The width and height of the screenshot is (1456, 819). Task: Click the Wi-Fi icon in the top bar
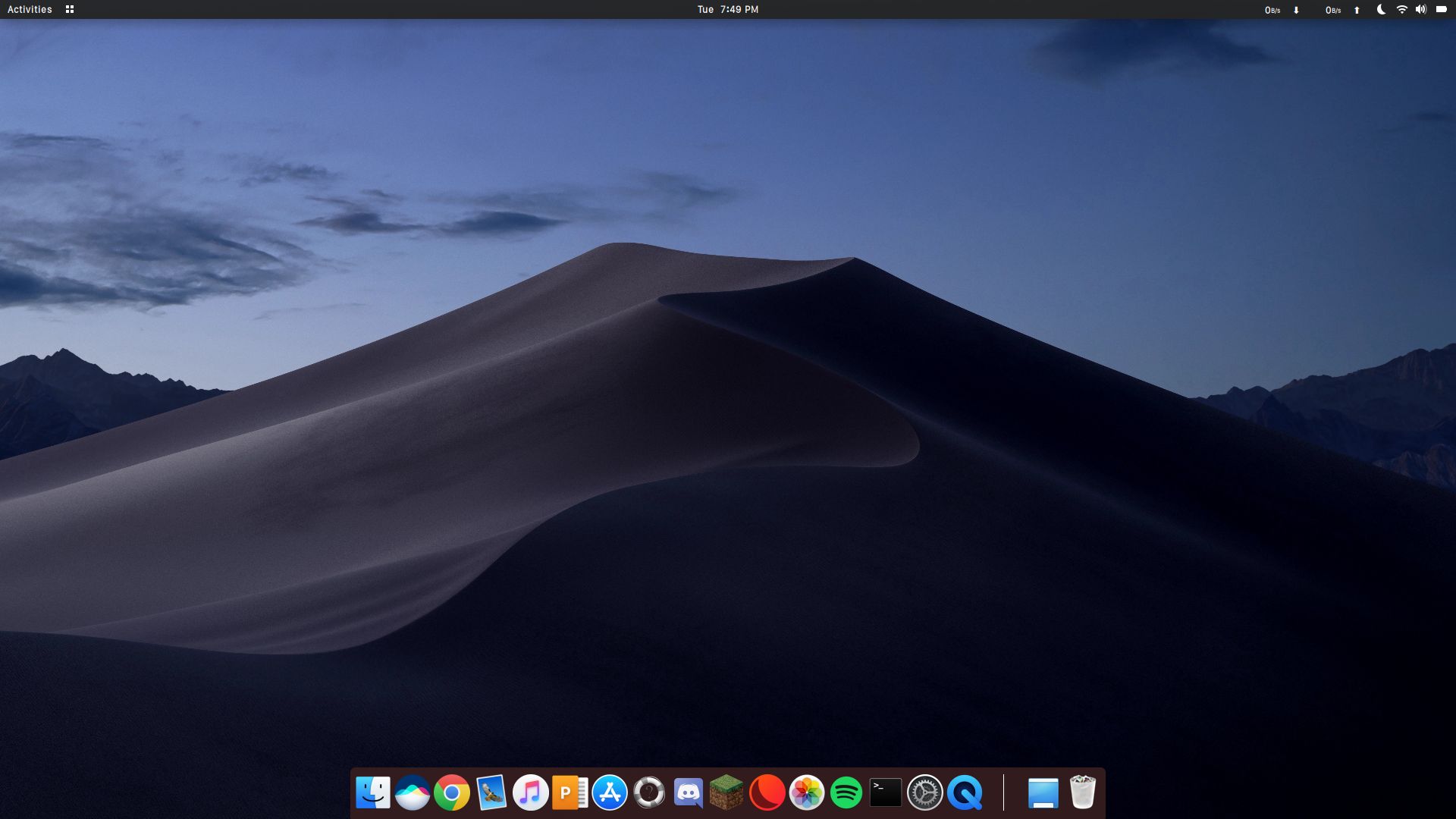[1401, 10]
